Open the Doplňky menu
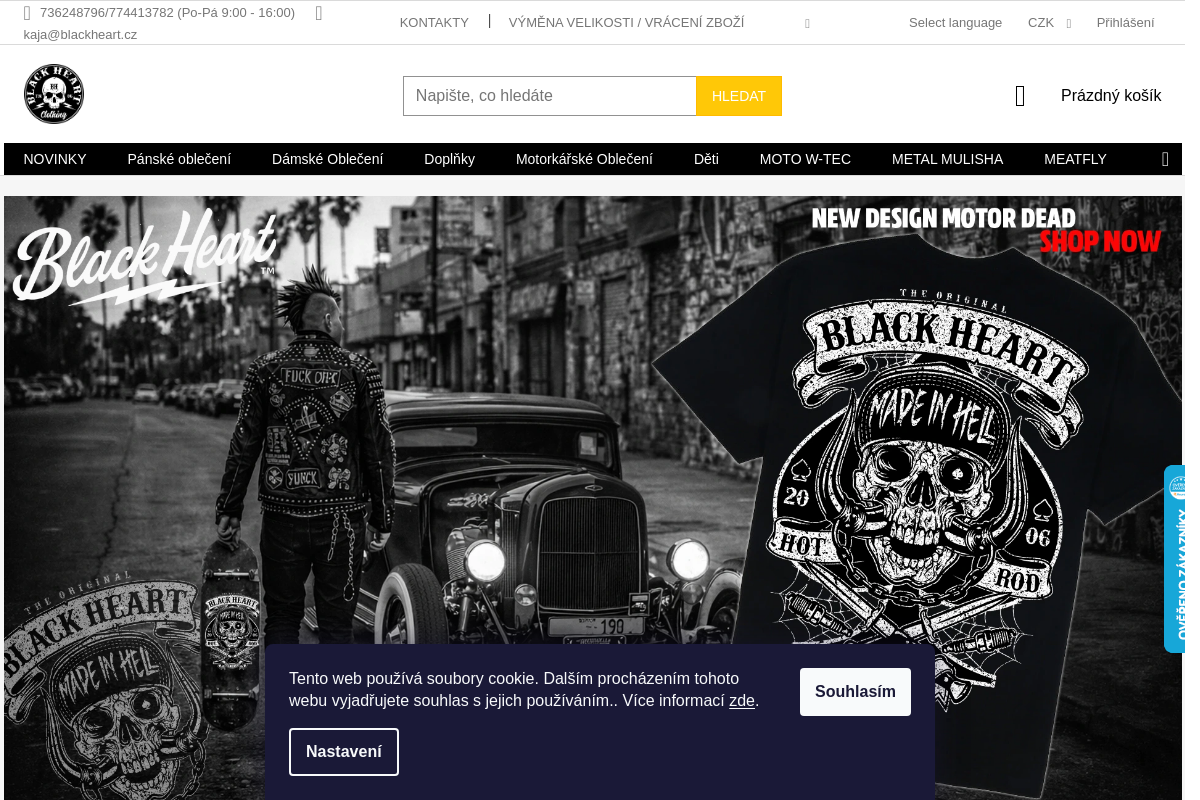This screenshot has height=800, width=1200. click(449, 159)
